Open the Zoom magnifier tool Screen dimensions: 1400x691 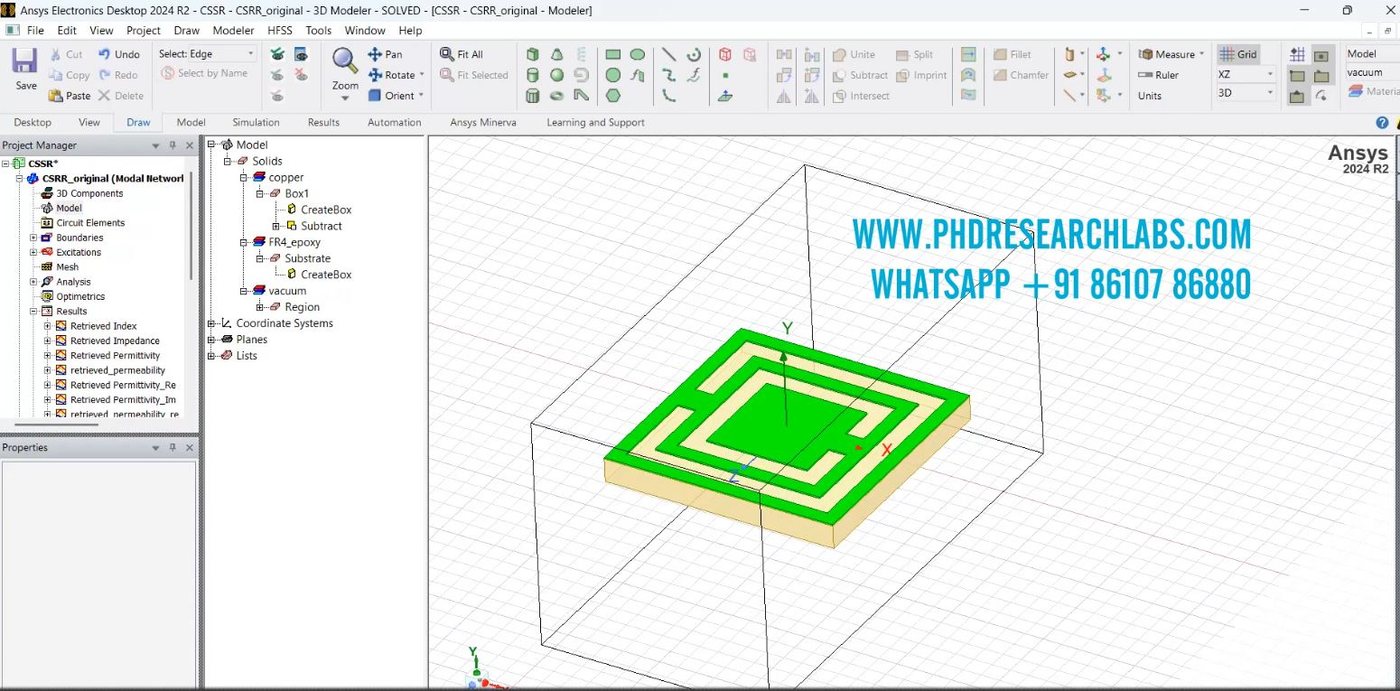coord(345,61)
